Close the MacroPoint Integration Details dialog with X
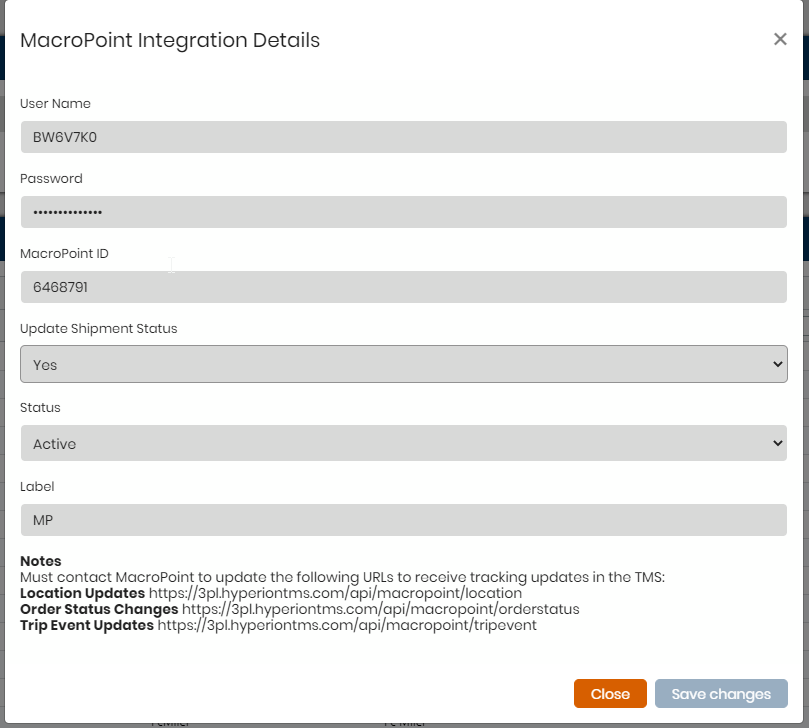The width and height of the screenshot is (809, 728). pos(780,39)
